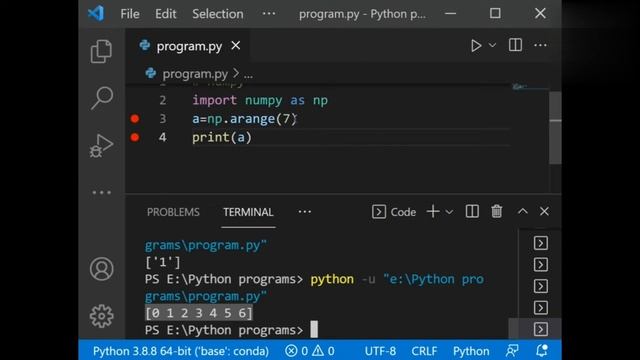This screenshot has height=360, width=640.
Task: Open the errors and warnings status item
Action: click(310, 351)
